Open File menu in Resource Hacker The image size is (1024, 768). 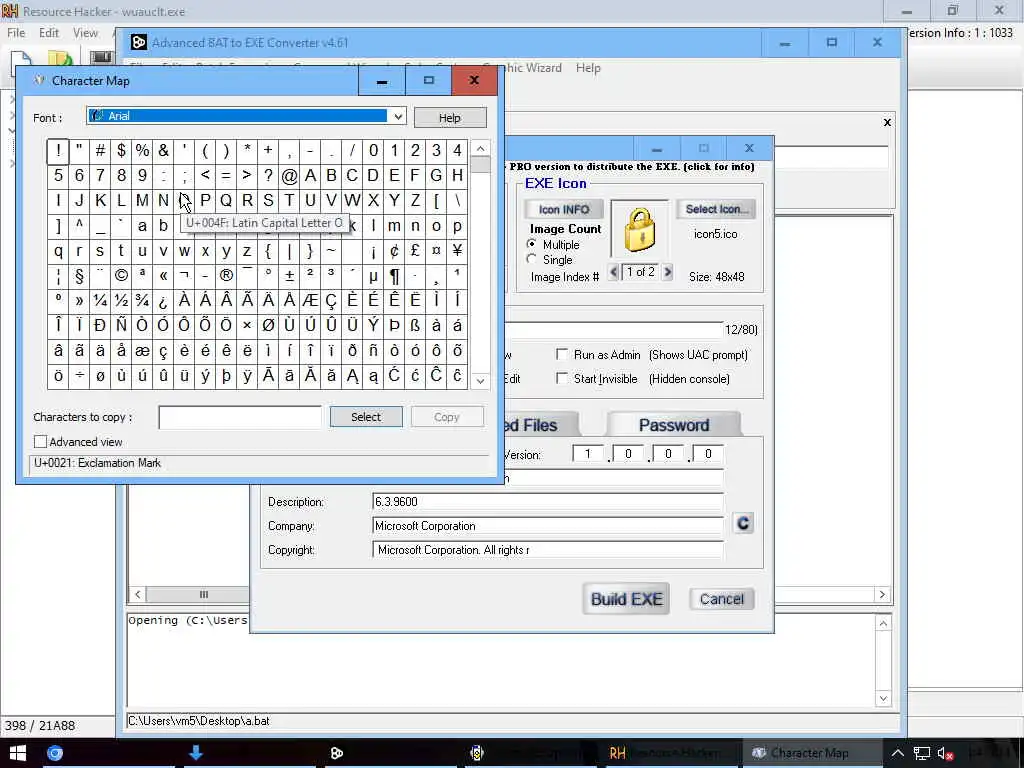[x=16, y=33]
